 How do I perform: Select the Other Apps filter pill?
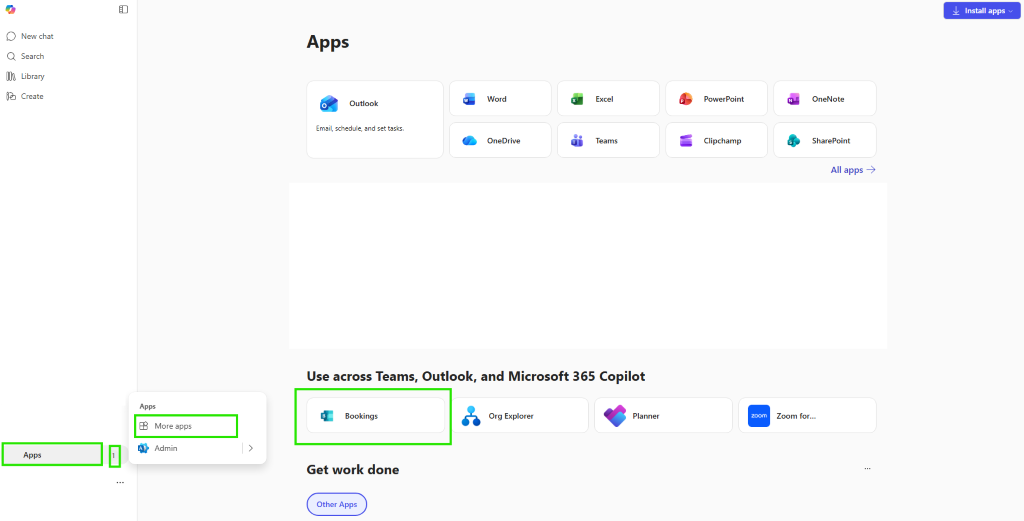337,504
